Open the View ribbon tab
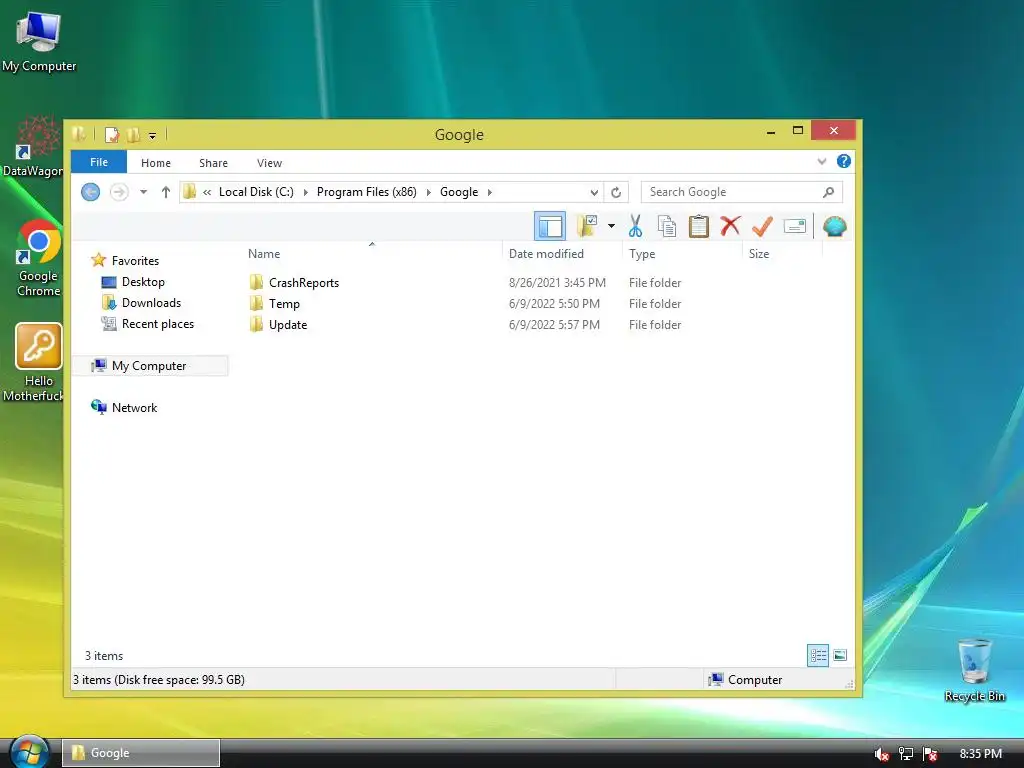Screen dimensions: 1024x768 click(269, 163)
